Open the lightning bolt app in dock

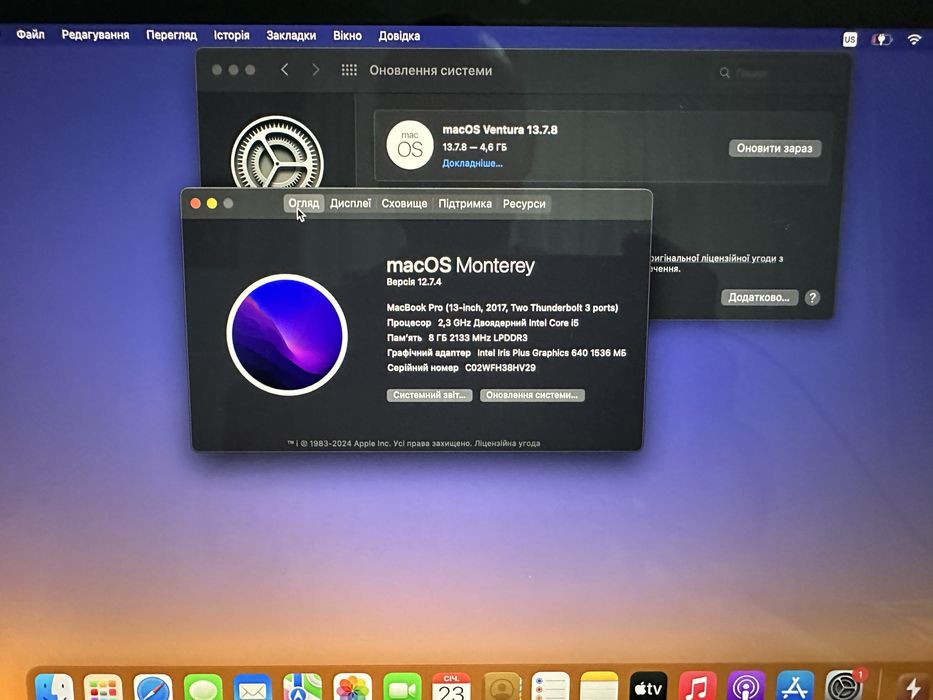(912, 689)
